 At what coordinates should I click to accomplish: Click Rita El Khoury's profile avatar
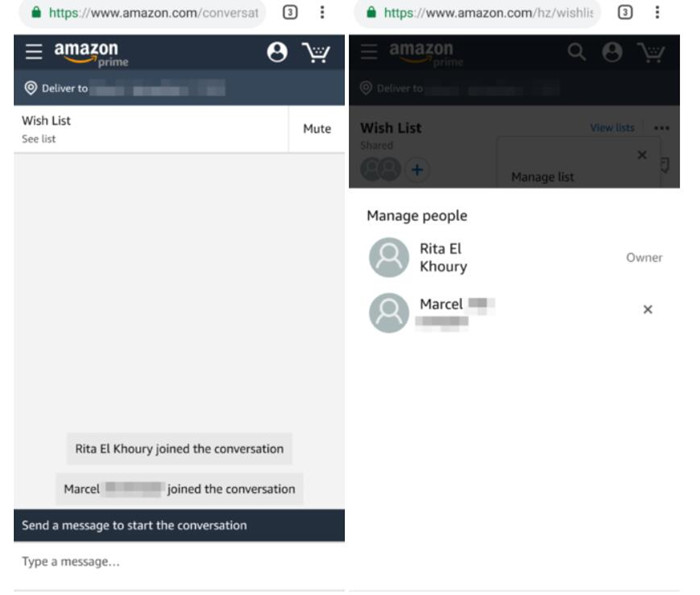point(389,258)
